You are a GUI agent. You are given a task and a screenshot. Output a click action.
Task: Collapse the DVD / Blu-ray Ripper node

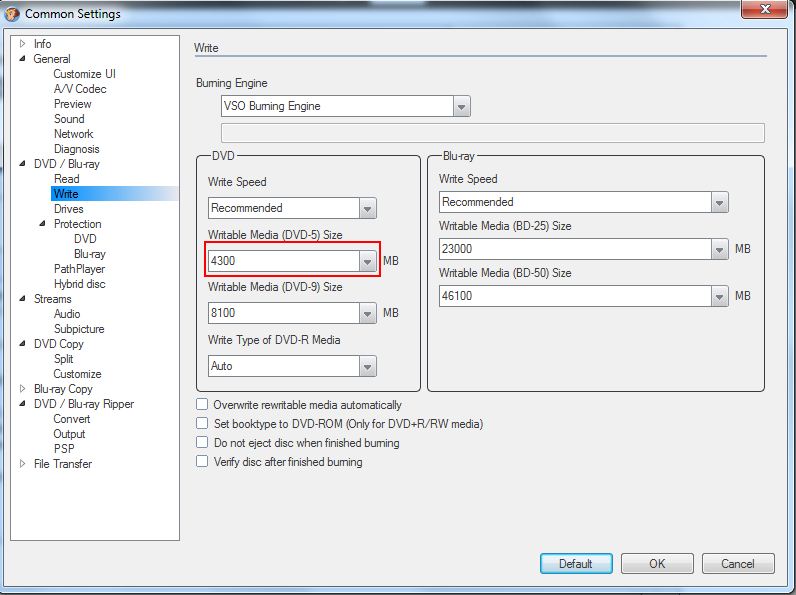(x=22, y=404)
